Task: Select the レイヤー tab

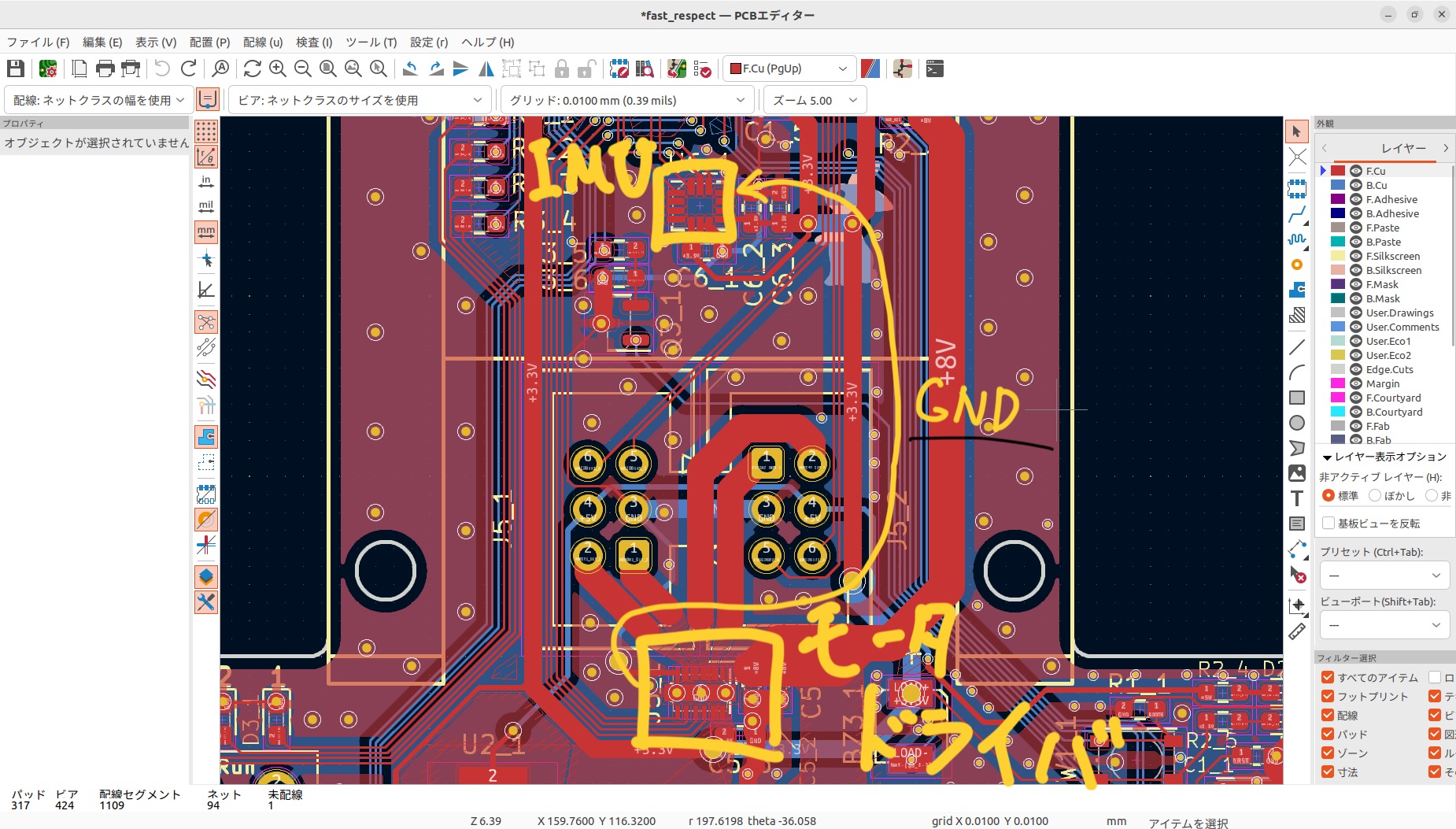Action: coord(1403,148)
